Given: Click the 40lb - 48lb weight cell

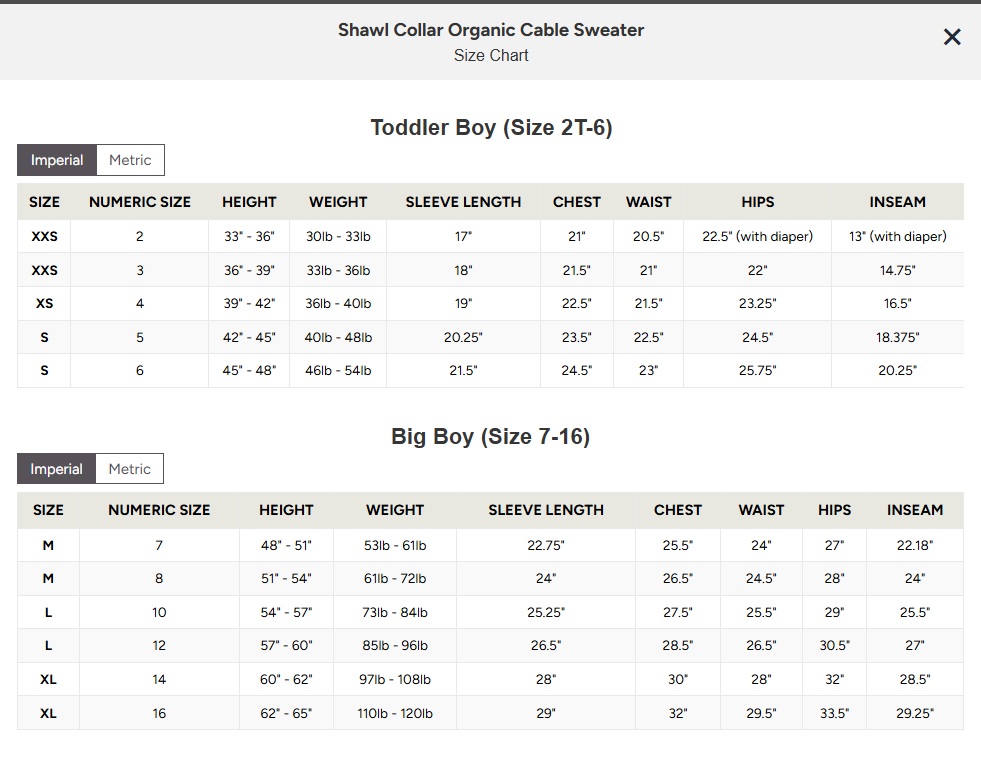Looking at the screenshot, I should [x=338, y=337].
